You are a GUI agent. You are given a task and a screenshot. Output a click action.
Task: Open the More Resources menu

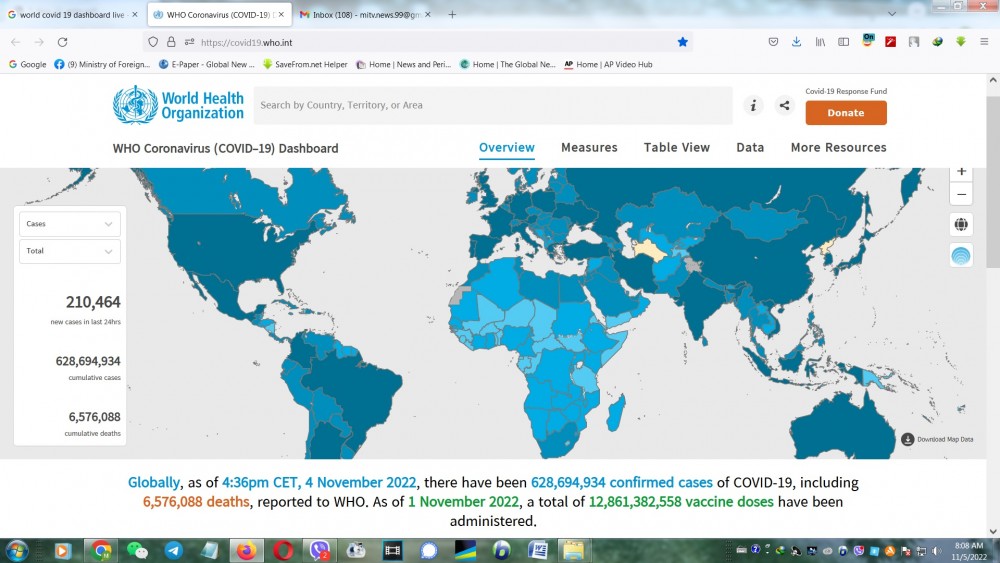838,148
